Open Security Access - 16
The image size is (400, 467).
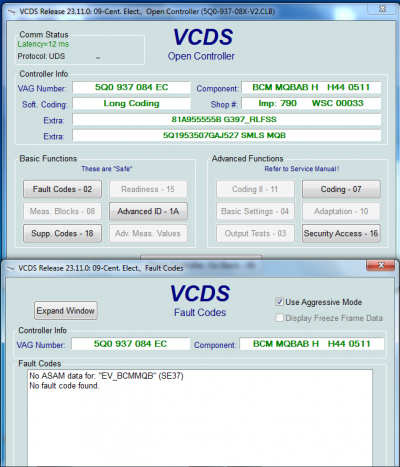(341, 233)
